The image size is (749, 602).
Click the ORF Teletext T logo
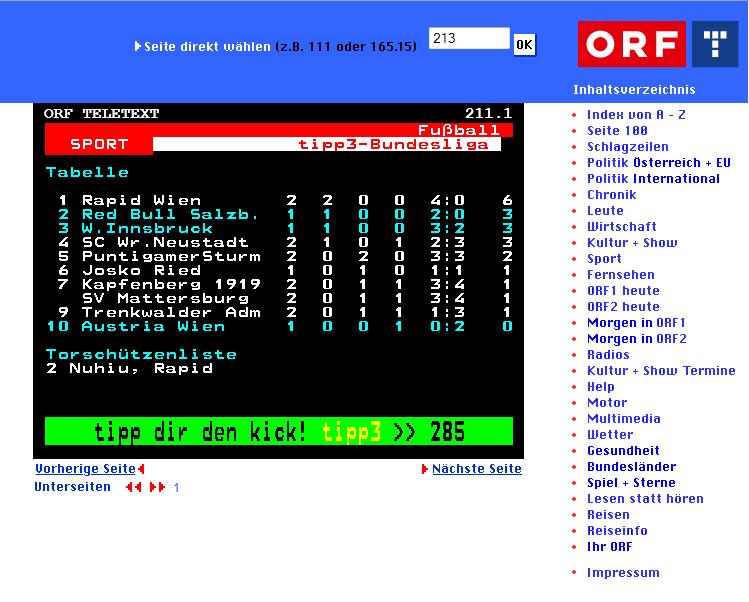[715, 44]
